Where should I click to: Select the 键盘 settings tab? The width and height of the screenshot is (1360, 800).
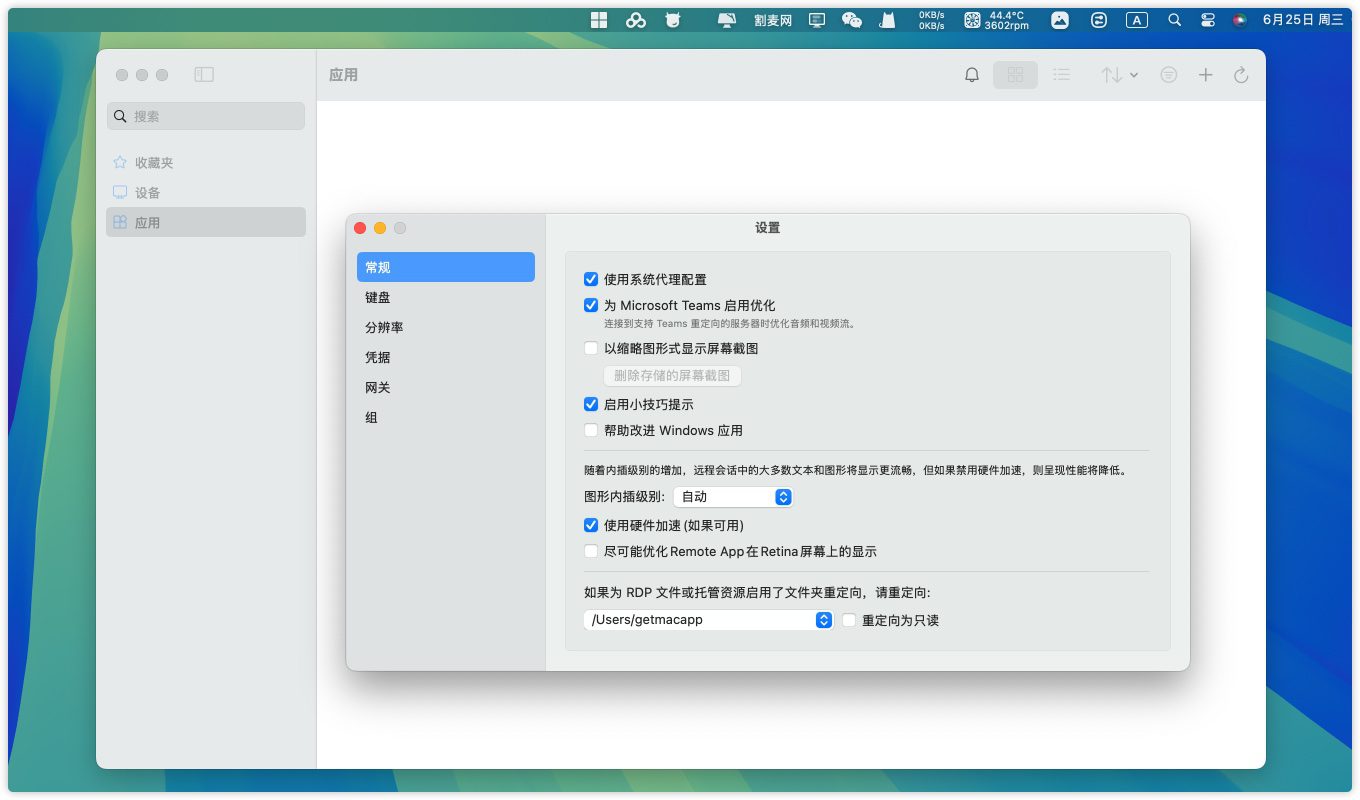pos(378,298)
